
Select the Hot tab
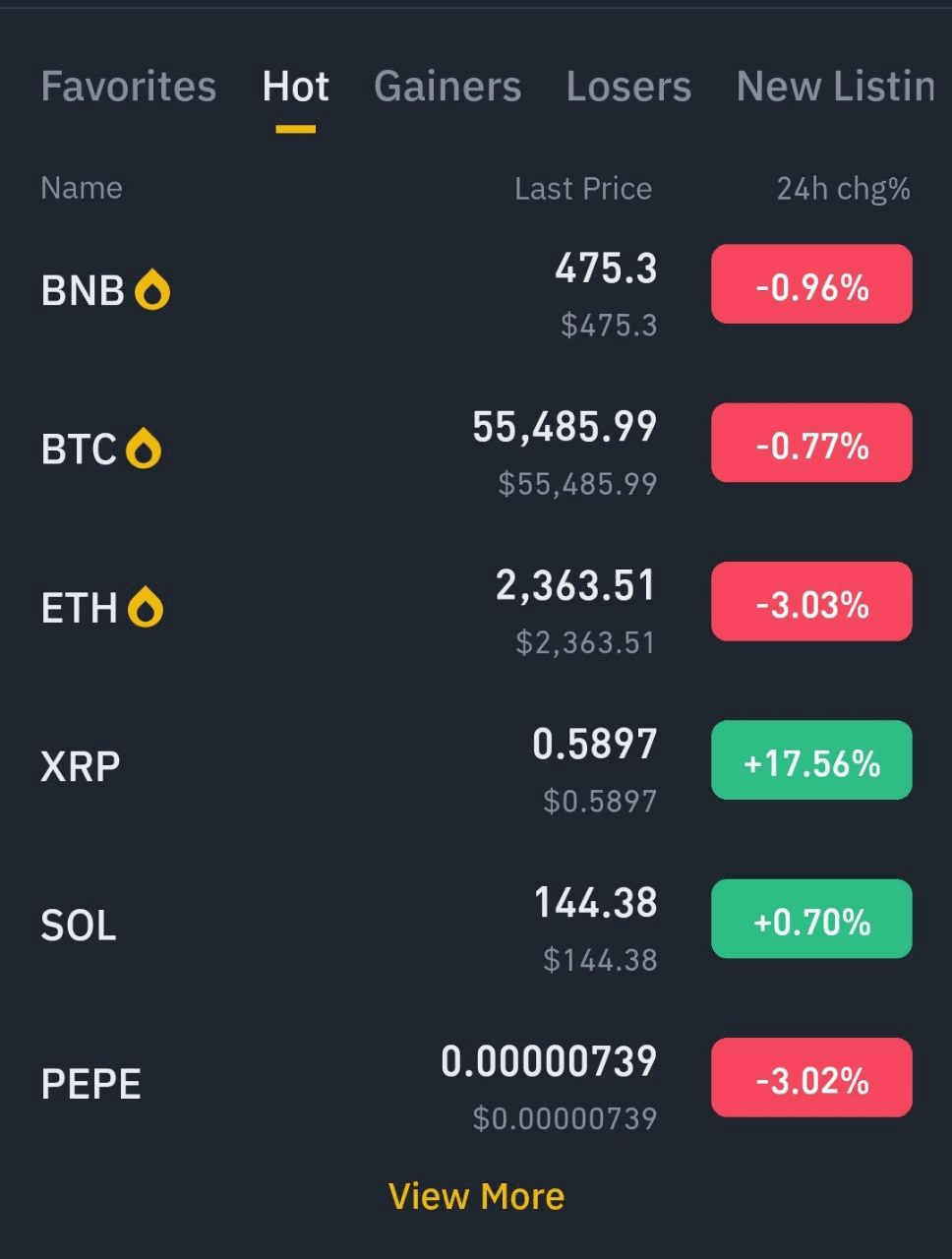295,87
